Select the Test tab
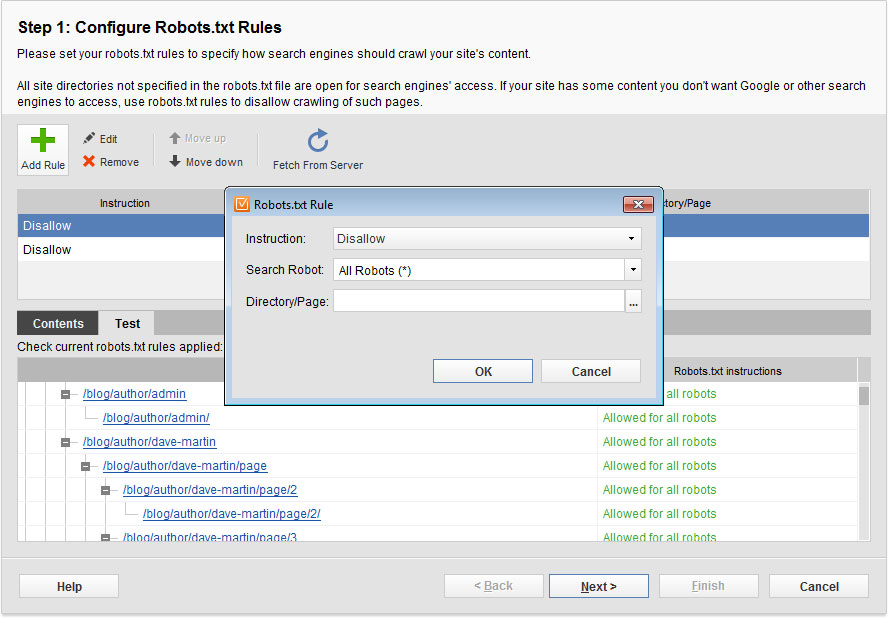This screenshot has width=888, height=618. [127, 323]
